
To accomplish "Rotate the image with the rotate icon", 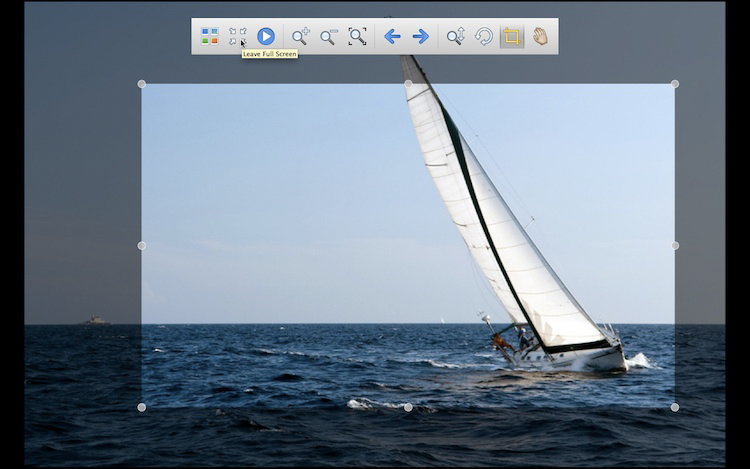I will point(483,37).
